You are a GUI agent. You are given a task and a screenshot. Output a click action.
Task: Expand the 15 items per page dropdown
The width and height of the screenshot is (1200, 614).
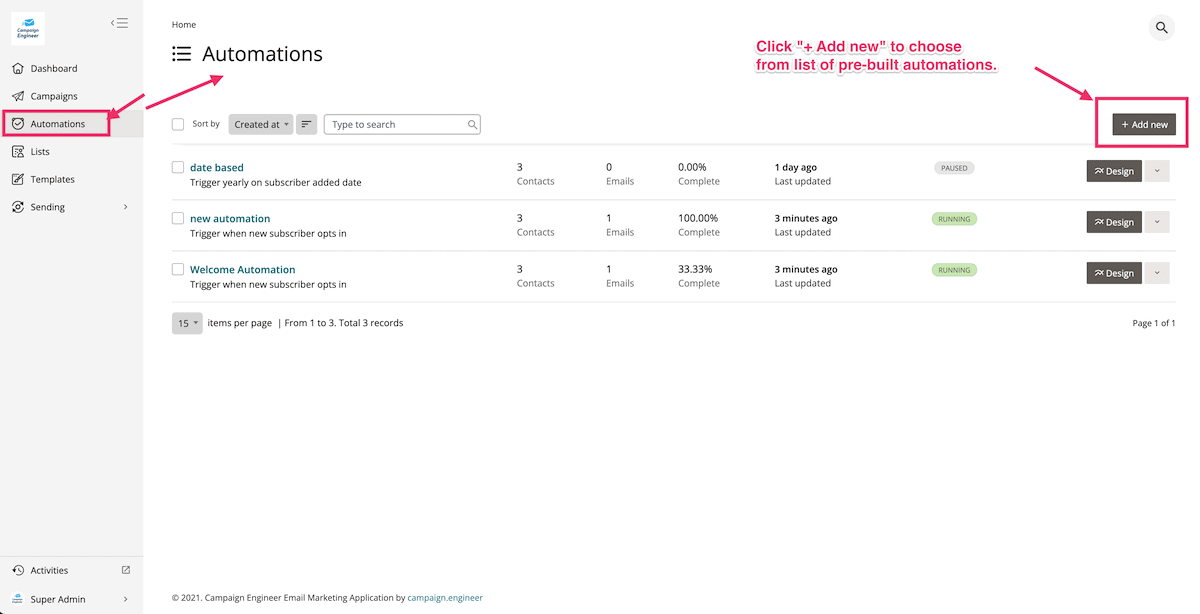(x=187, y=324)
